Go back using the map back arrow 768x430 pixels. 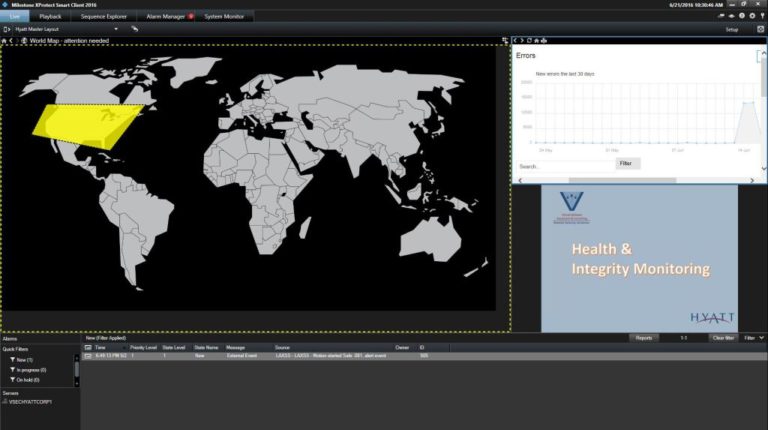pyautogui.click(x=11, y=41)
